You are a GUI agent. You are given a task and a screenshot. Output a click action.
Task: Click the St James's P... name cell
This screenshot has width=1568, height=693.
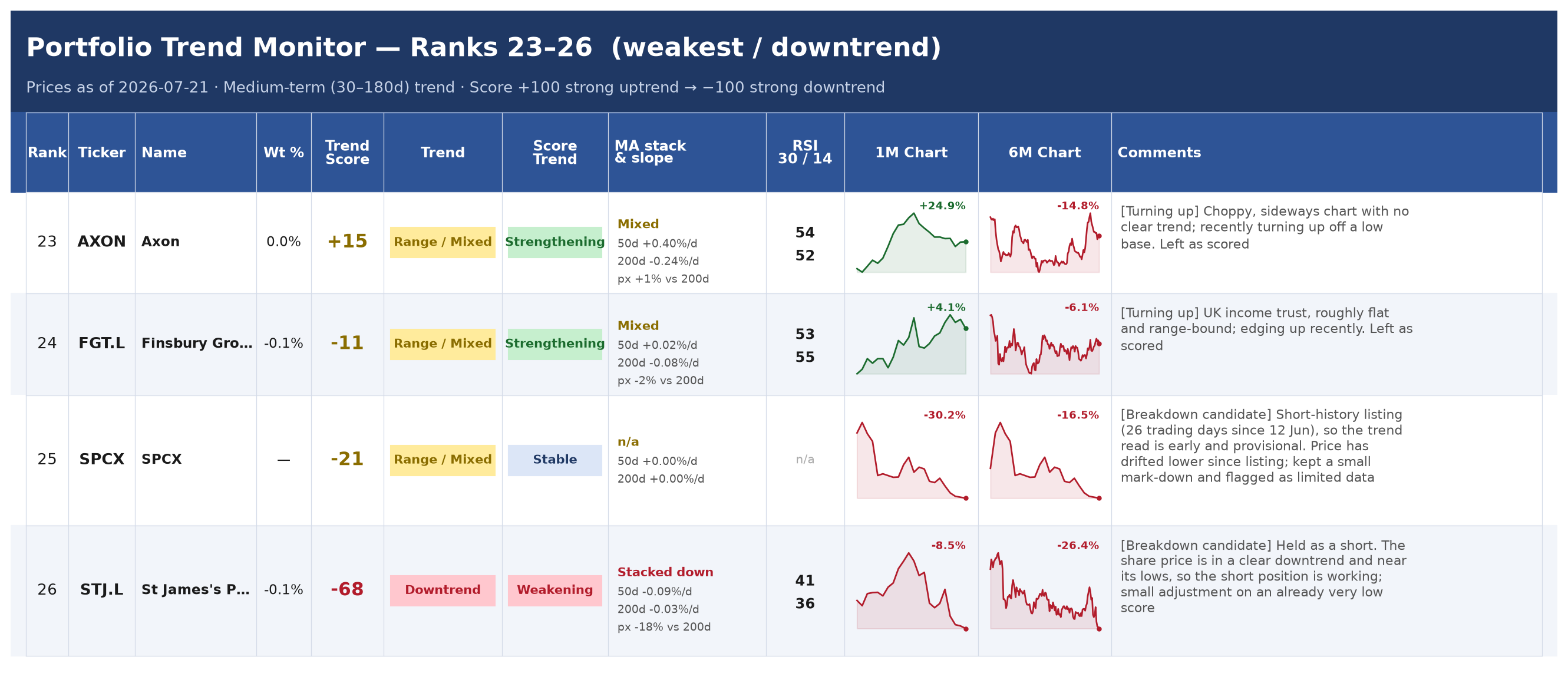[x=196, y=589]
